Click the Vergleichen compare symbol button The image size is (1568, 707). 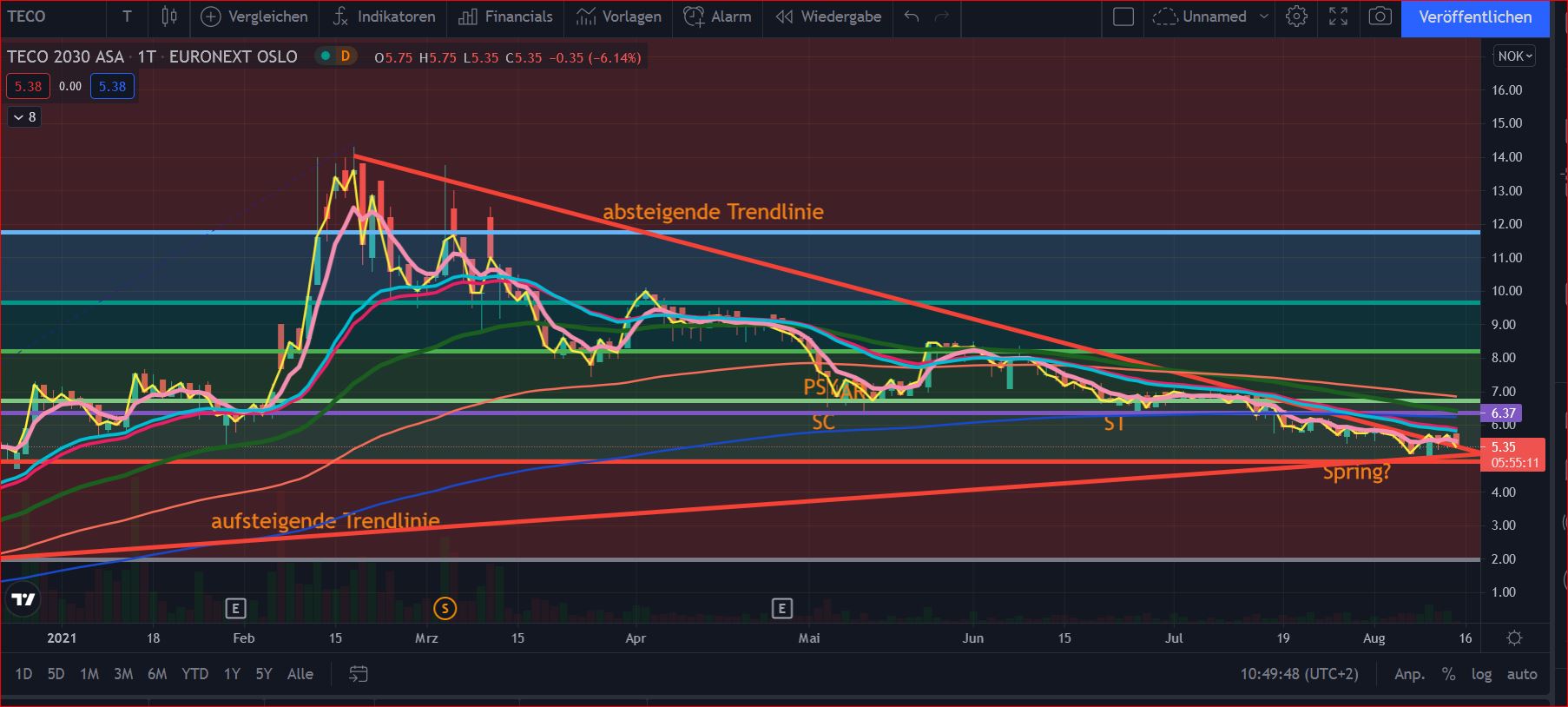(254, 17)
